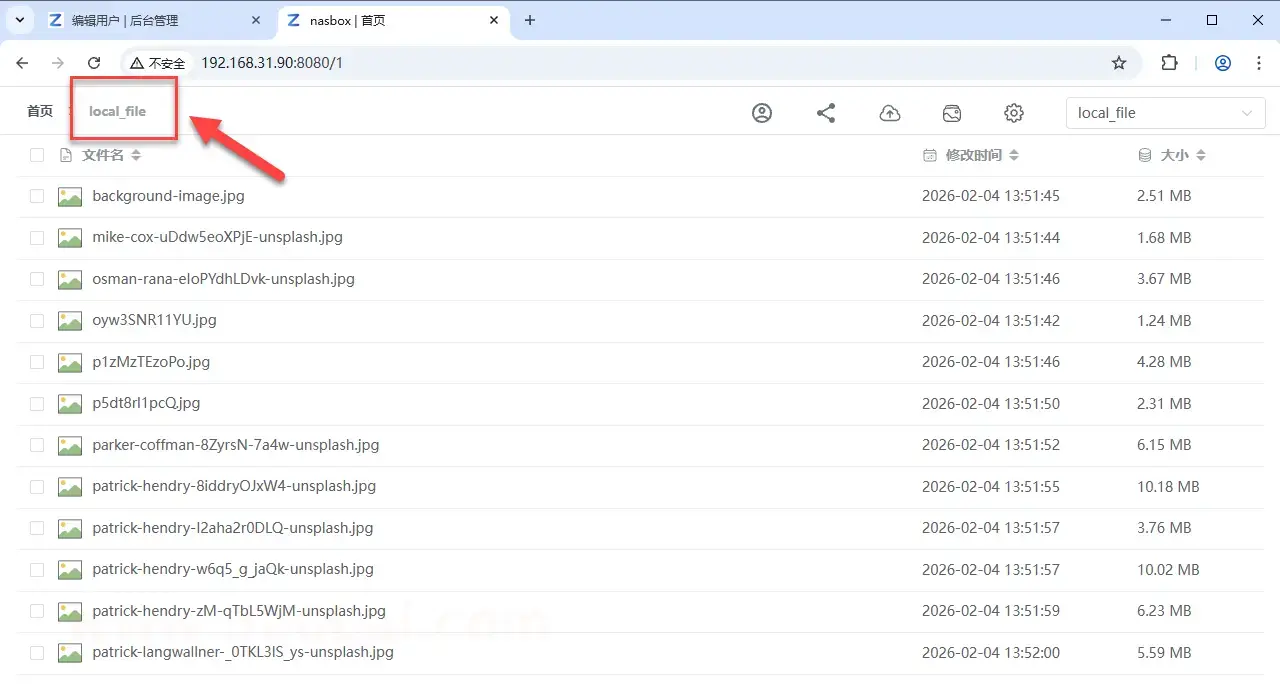Click the browser extensions puzzle icon
Viewport: 1280px width, 686px height.
[1169, 63]
